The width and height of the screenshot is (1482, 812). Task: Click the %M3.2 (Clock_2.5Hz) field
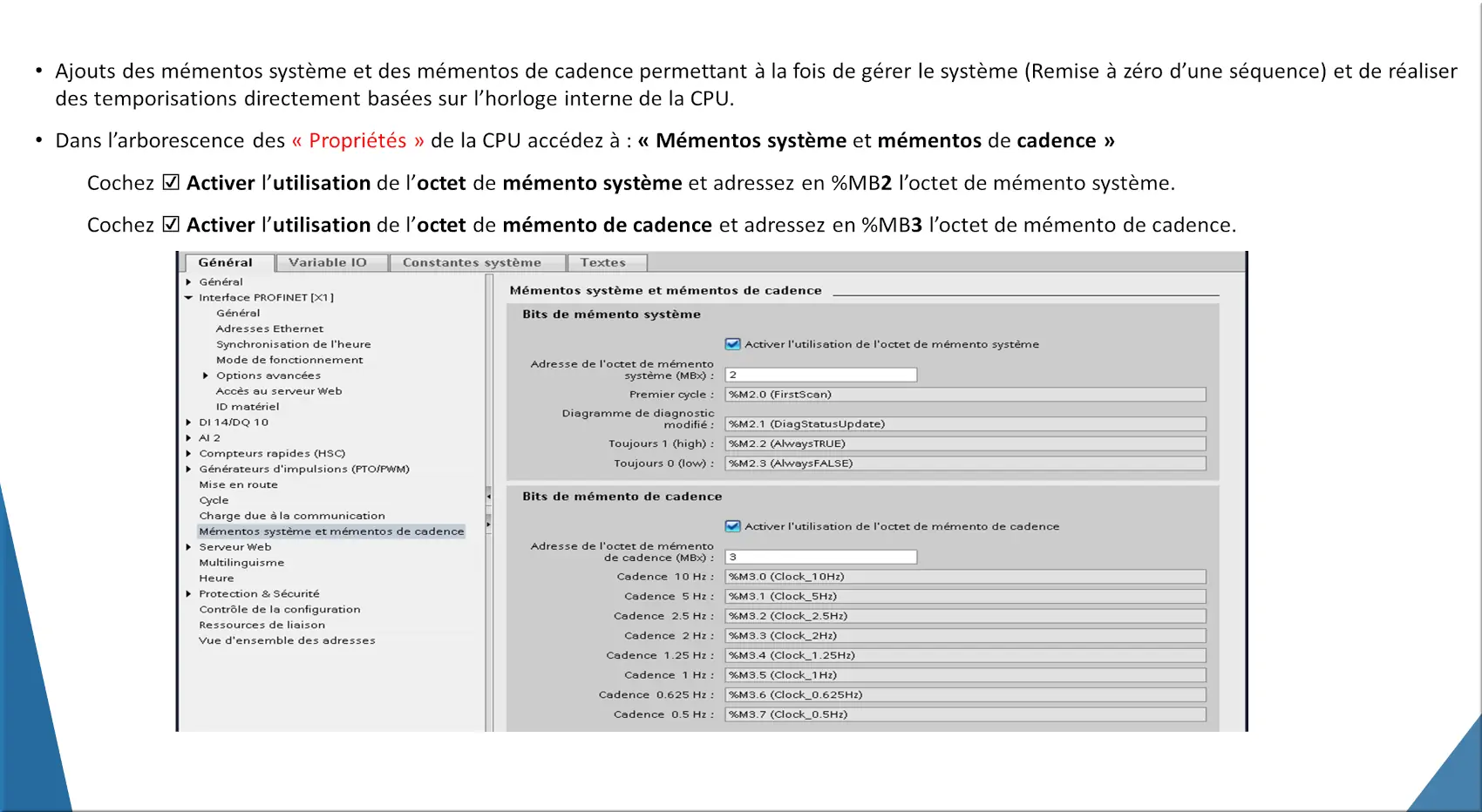point(965,616)
